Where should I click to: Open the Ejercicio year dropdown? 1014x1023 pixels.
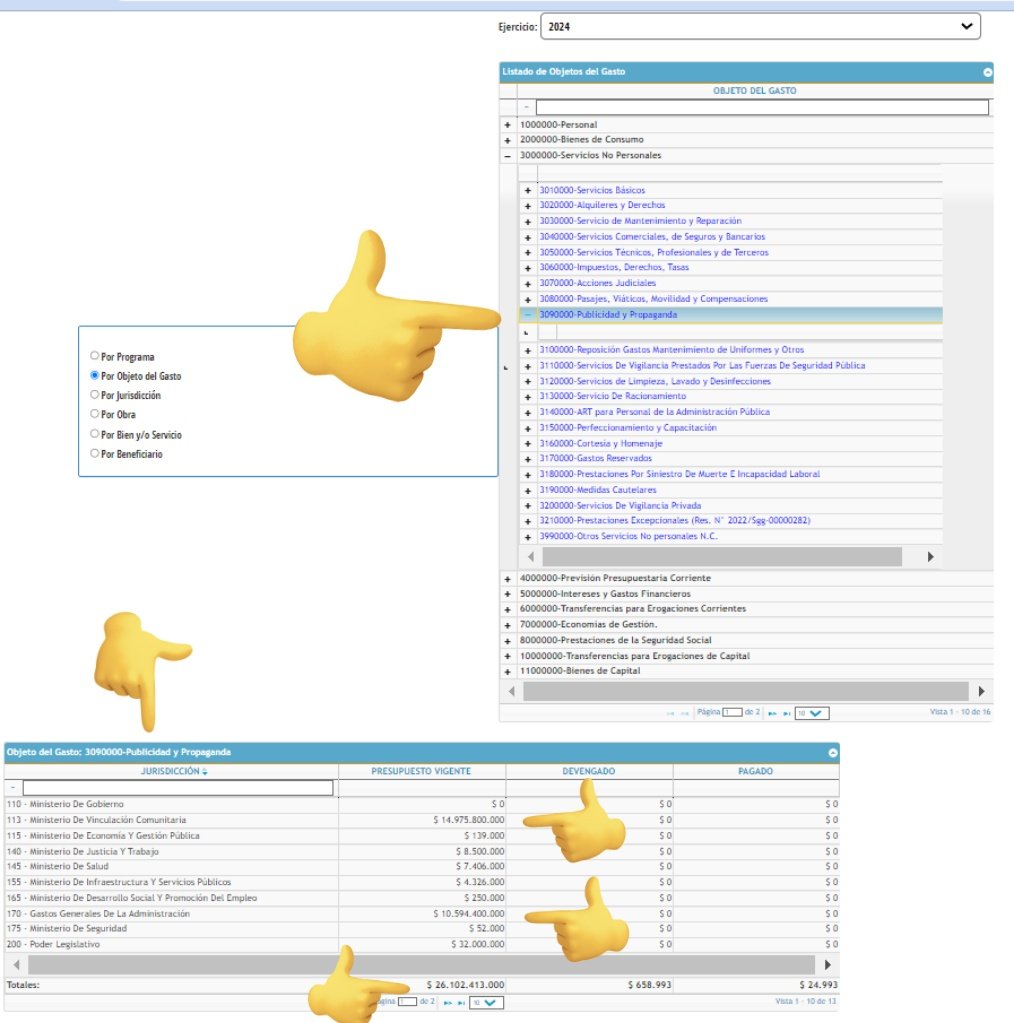coord(760,27)
